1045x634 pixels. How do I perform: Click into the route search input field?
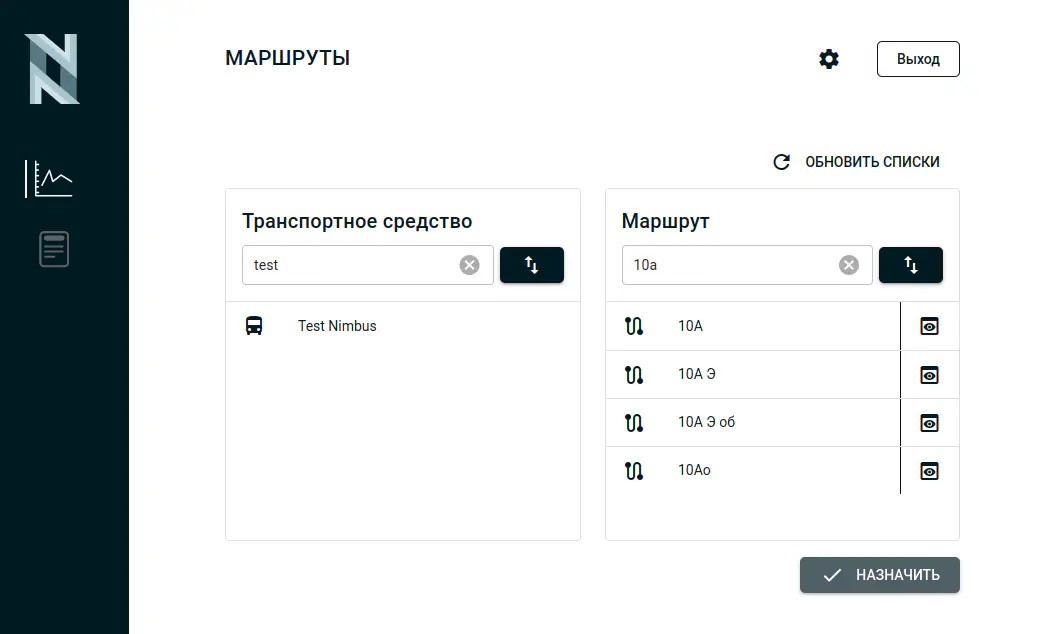(730, 265)
